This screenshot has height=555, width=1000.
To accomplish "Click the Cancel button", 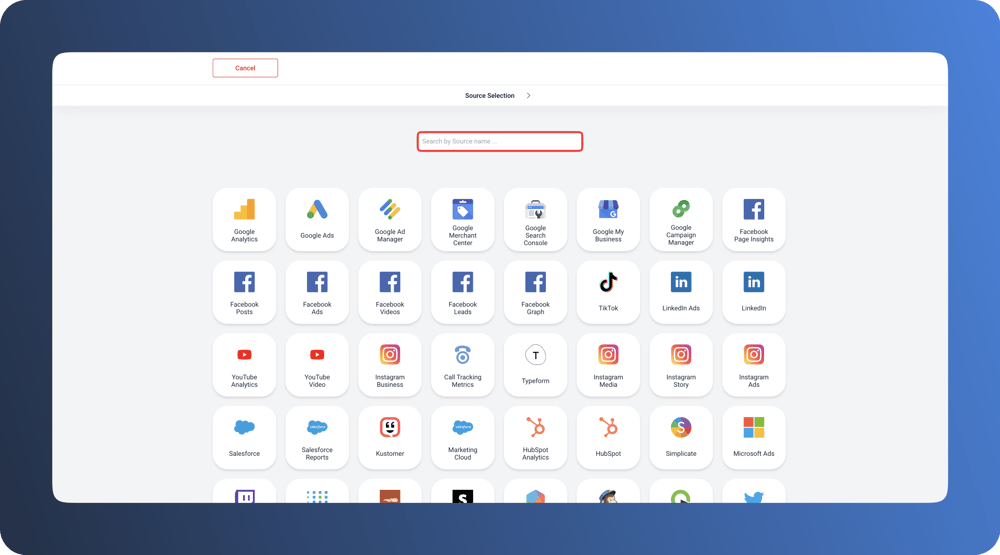I will pyautogui.click(x=245, y=68).
